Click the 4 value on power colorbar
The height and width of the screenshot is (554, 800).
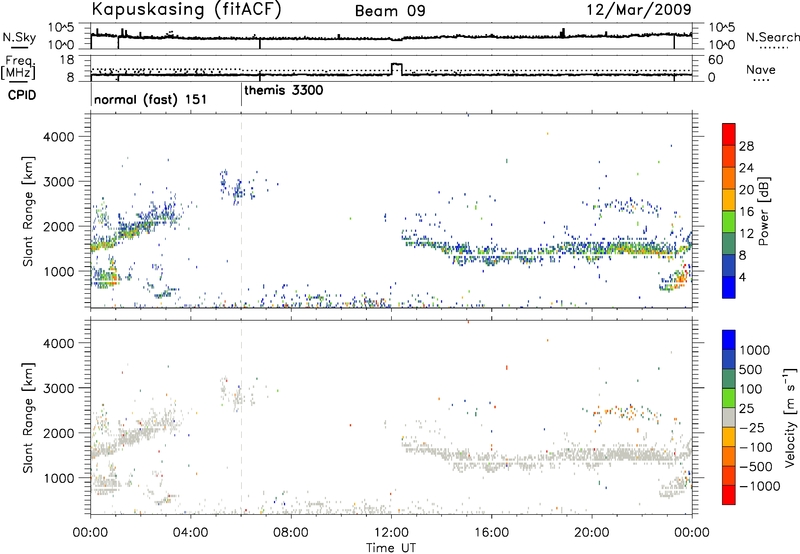[x=743, y=277]
